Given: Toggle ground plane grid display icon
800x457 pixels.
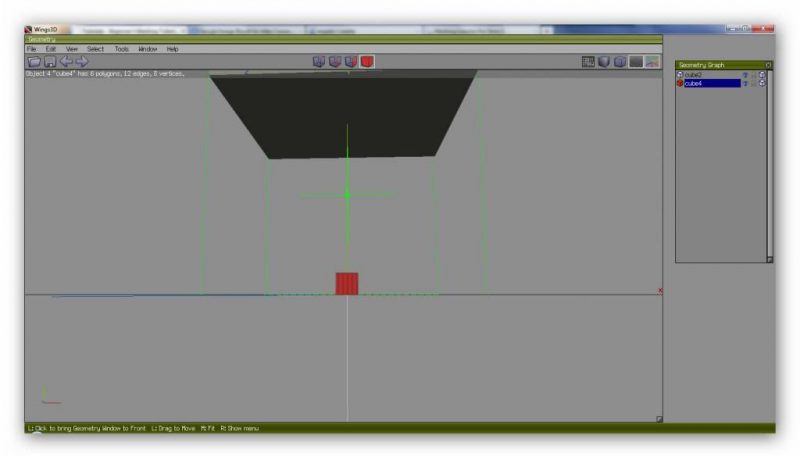Looking at the screenshot, I should (589, 62).
